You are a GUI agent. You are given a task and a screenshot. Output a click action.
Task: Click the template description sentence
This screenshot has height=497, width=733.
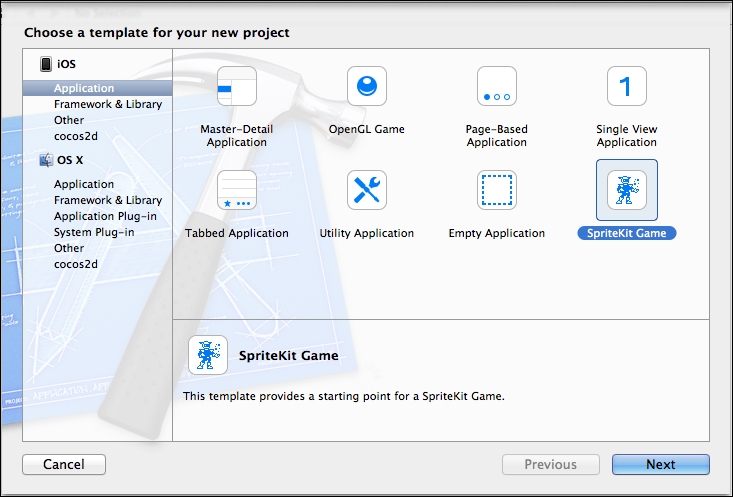[x=344, y=396]
